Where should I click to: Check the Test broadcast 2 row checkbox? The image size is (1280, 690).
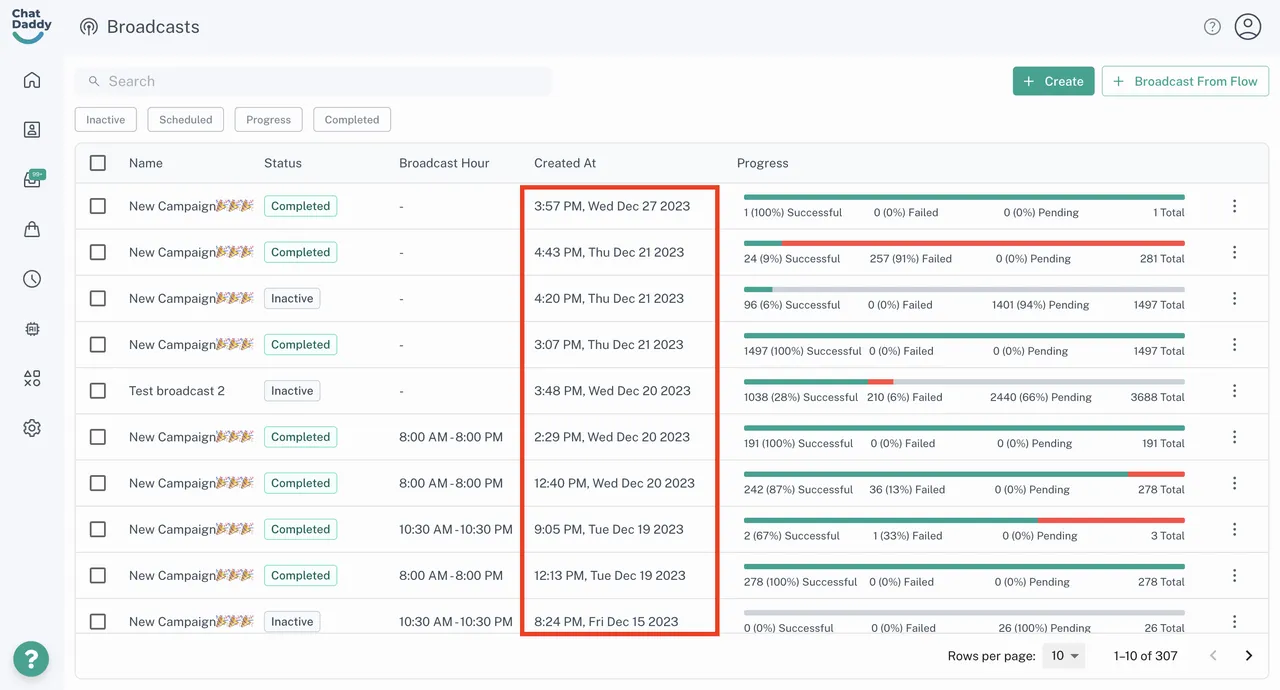[x=98, y=391]
